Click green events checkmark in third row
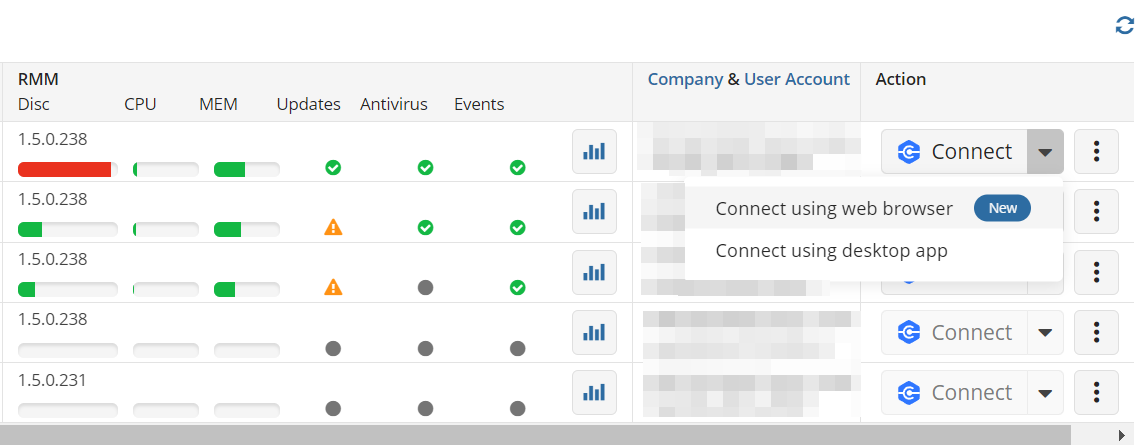Screen dimensions: 1148x445 [x=517, y=288]
